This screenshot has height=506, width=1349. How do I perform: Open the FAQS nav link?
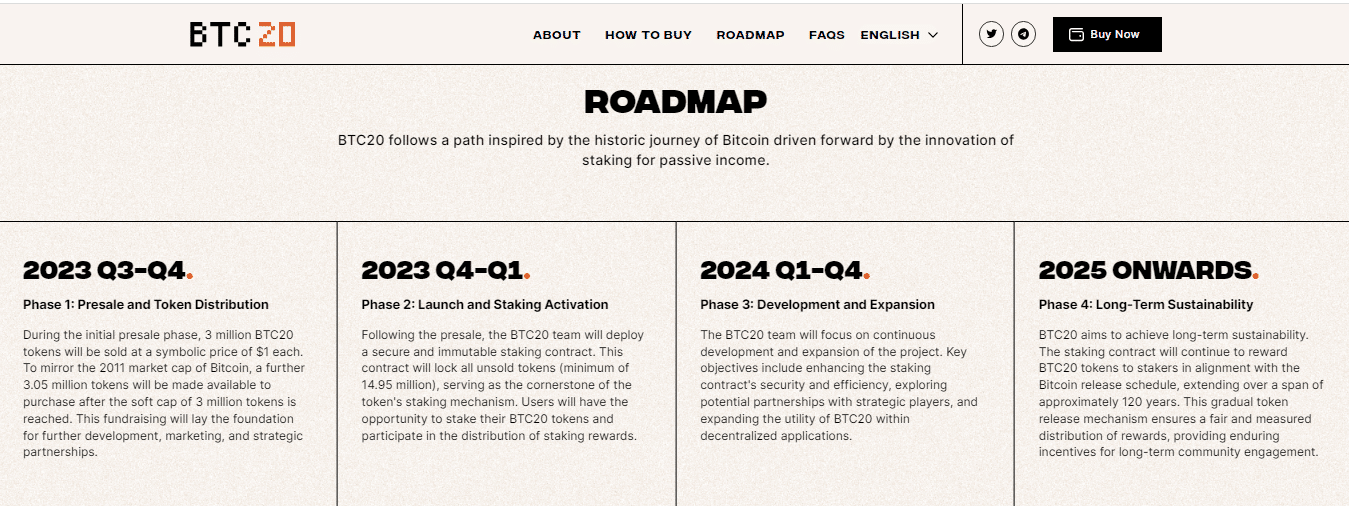(x=827, y=35)
